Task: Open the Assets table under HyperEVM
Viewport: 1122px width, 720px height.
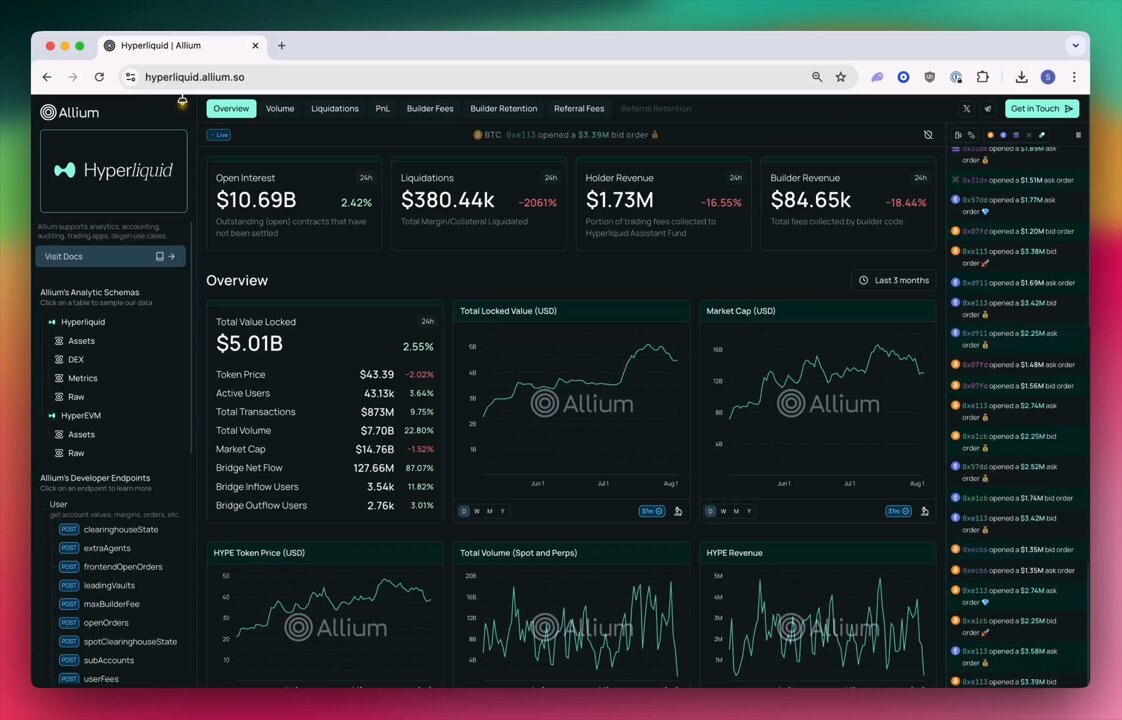Action: 81,434
